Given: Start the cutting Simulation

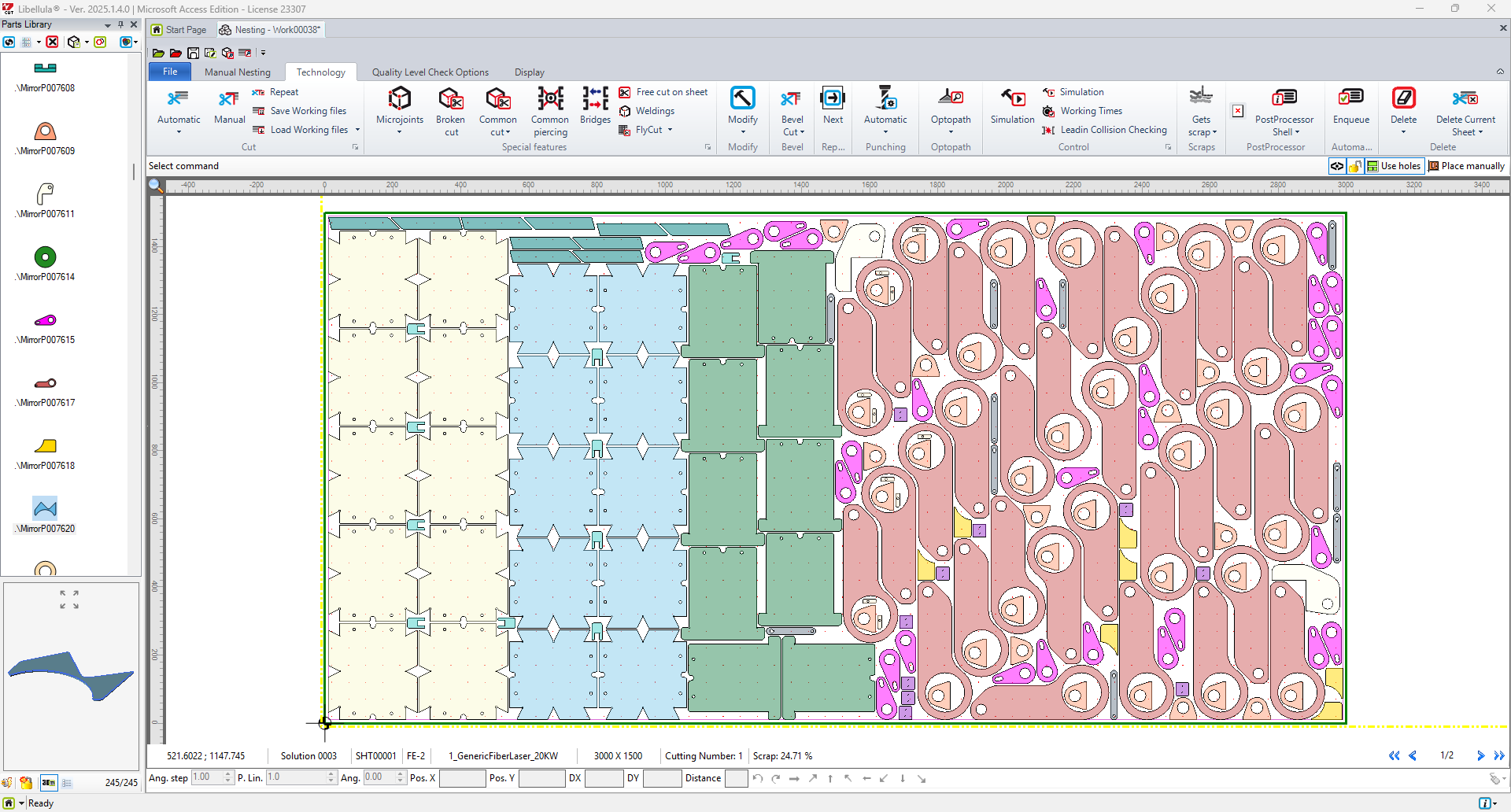Looking at the screenshot, I should pos(1012,105).
